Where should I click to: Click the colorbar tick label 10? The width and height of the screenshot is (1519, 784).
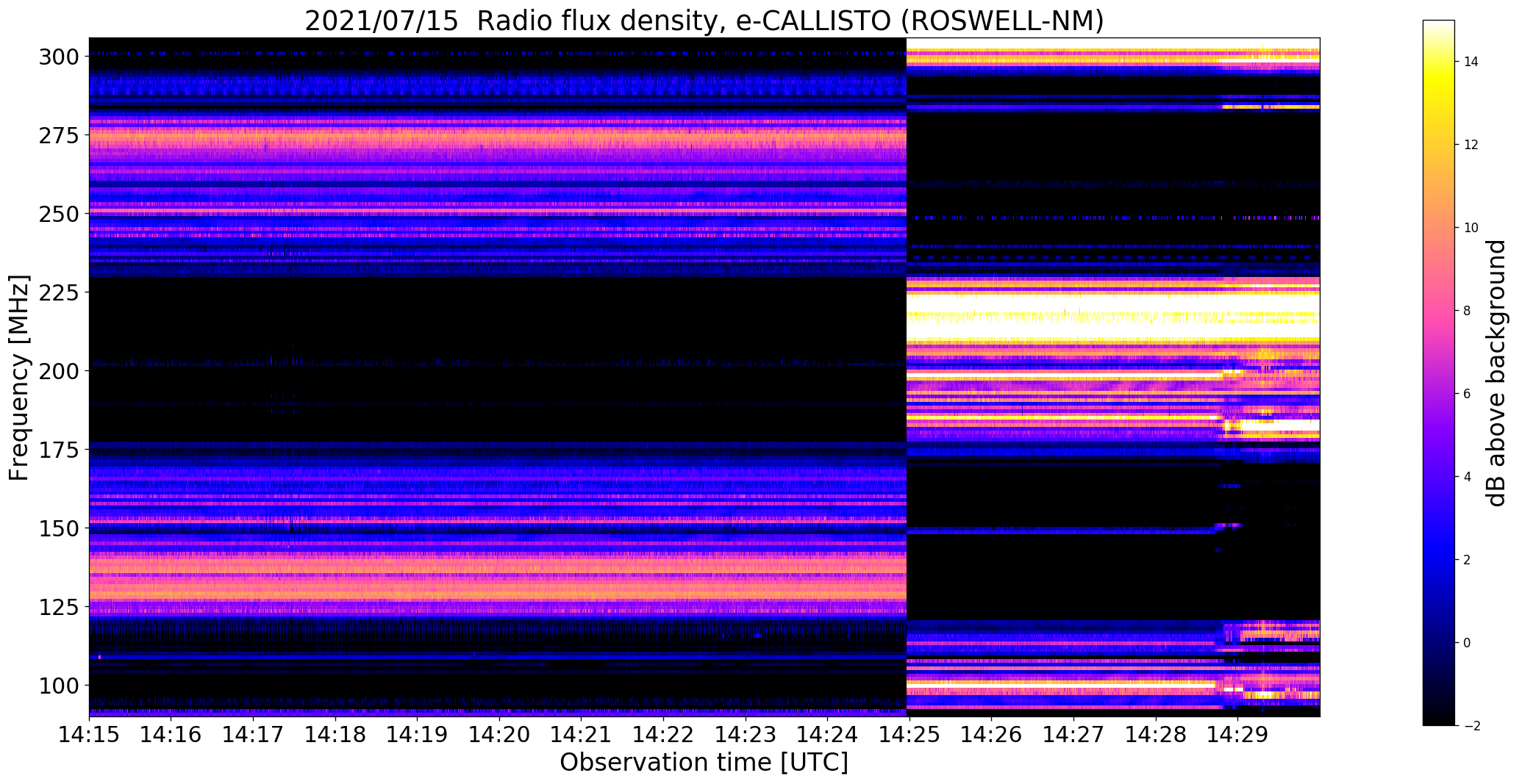pos(1471,228)
